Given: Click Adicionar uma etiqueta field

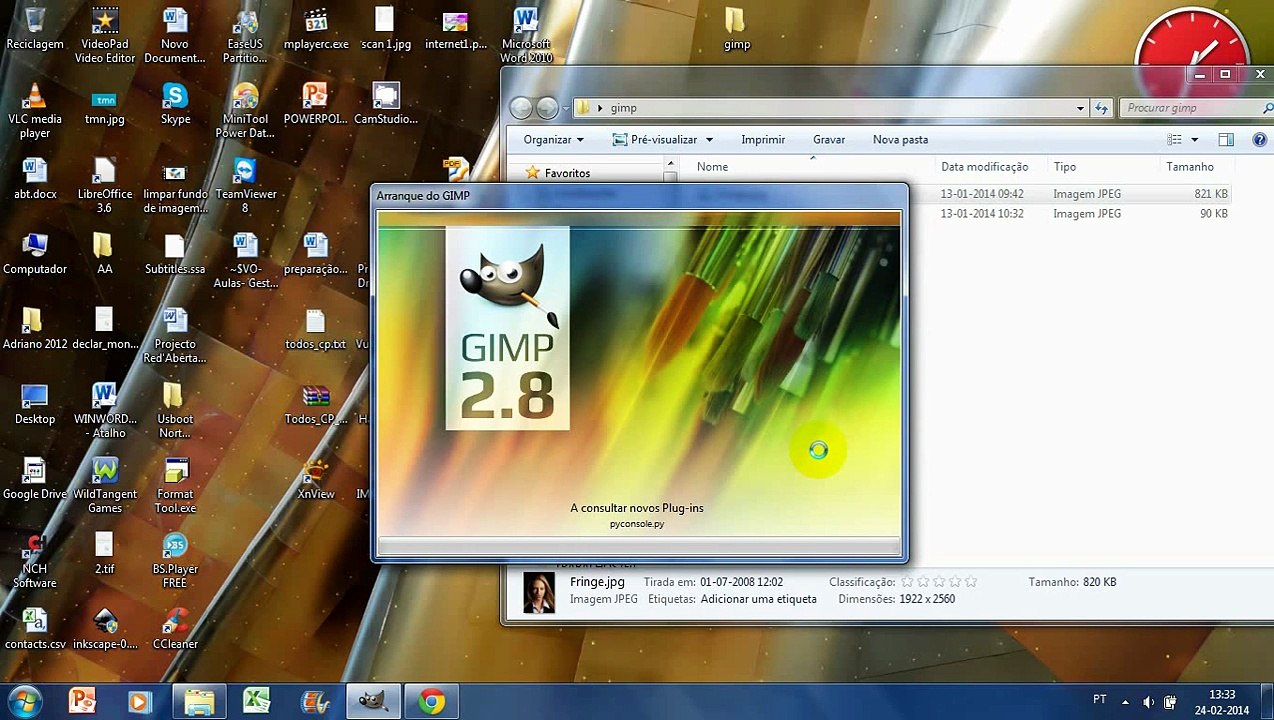Looking at the screenshot, I should coord(758,599).
